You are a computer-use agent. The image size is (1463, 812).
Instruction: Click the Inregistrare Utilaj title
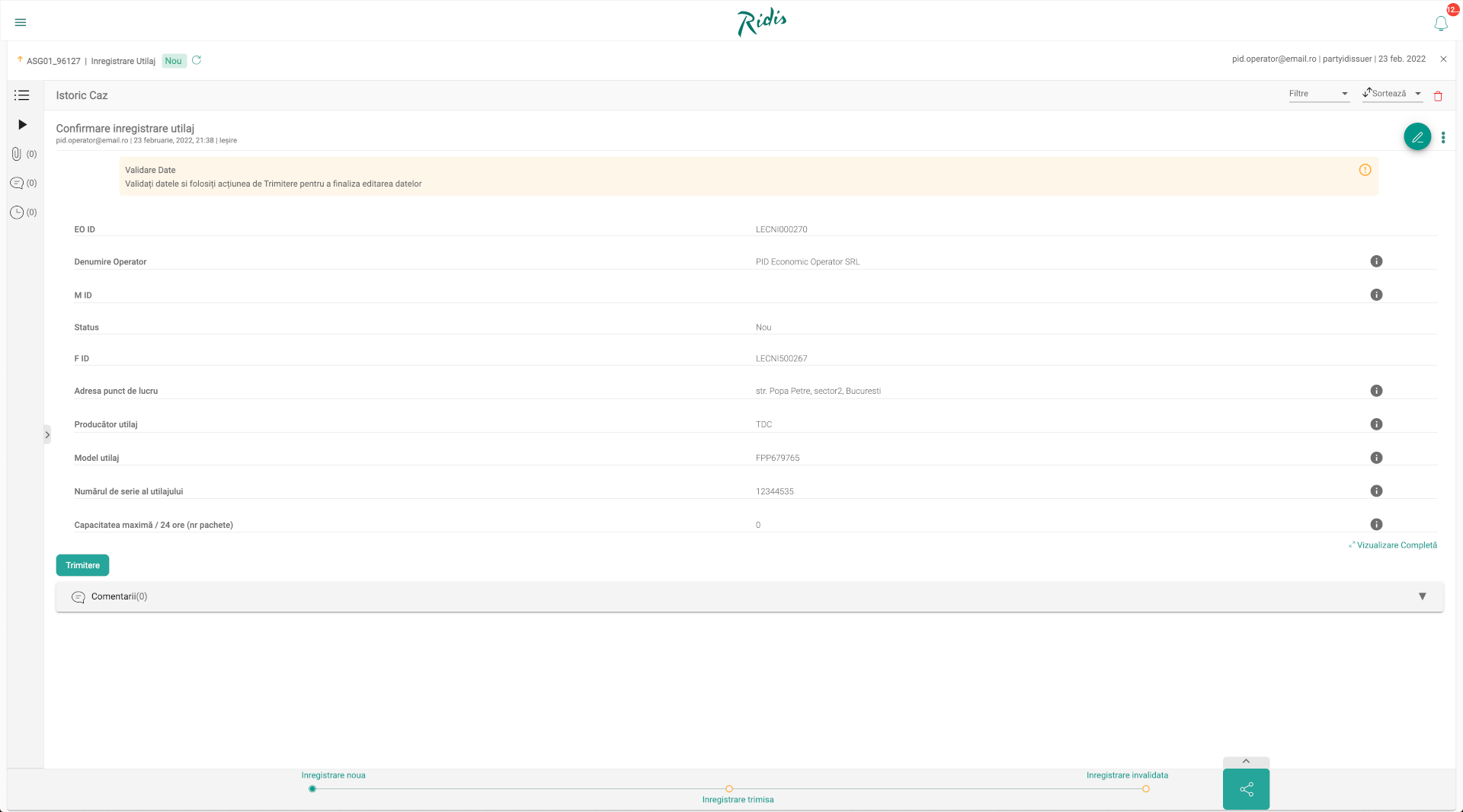pyautogui.click(x=123, y=61)
